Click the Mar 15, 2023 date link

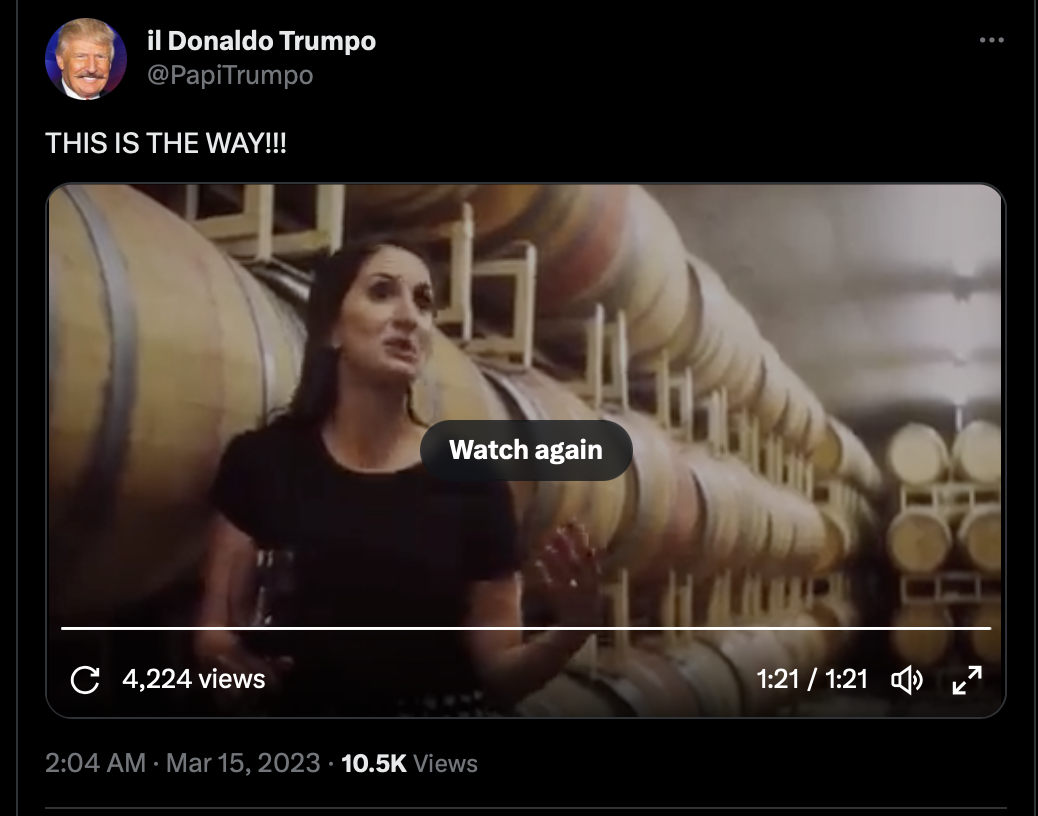[243, 763]
